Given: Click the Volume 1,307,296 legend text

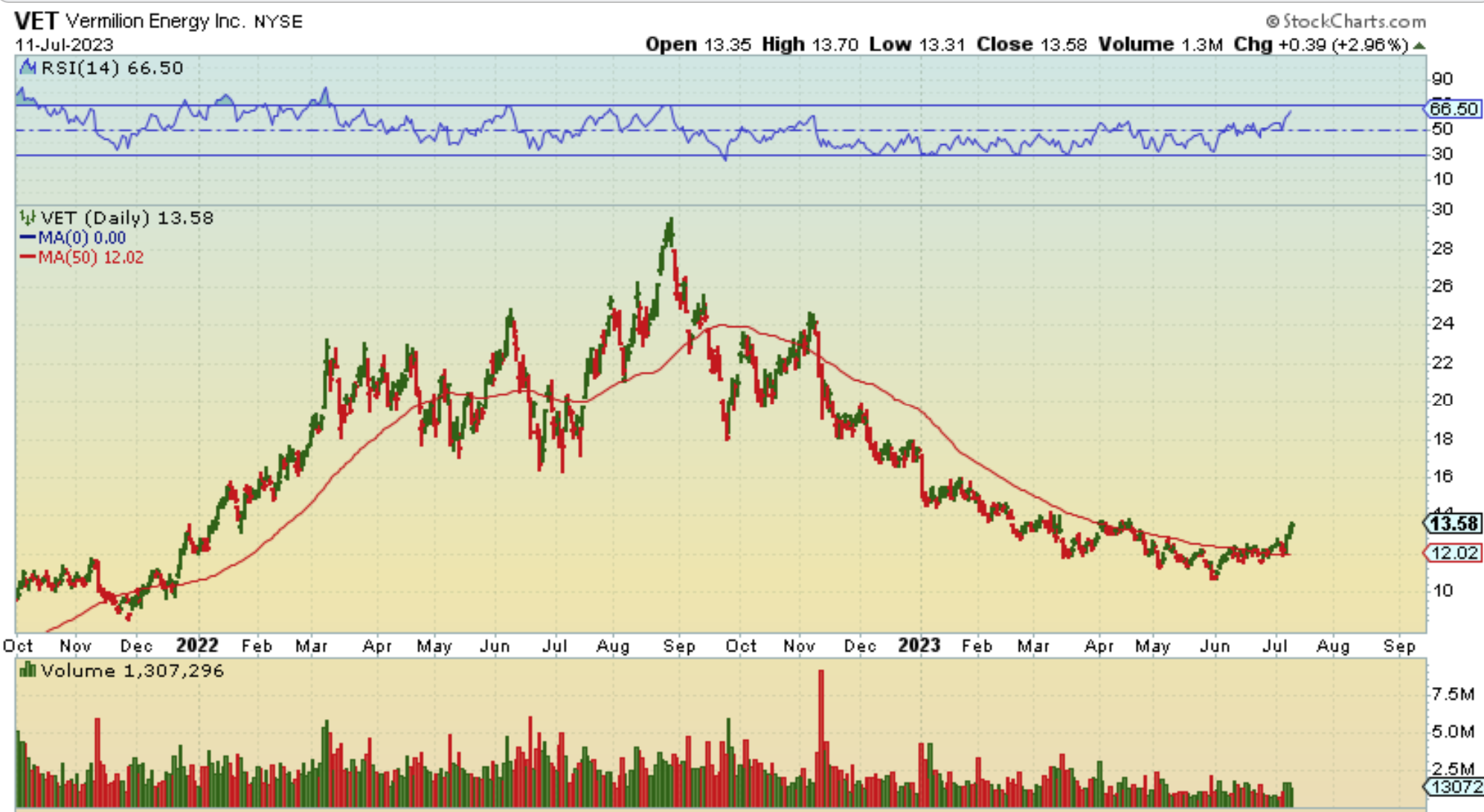Looking at the screenshot, I should coord(132,671).
